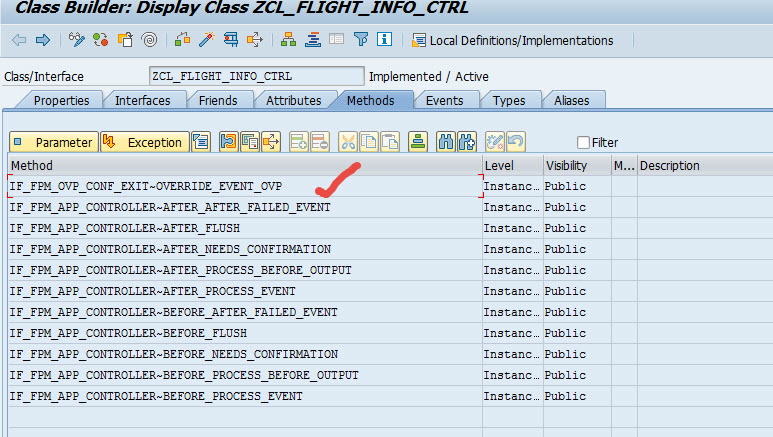The height and width of the screenshot is (437, 773).
Task: Open Other Object icon in main toolbar
Action: point(125,39)
